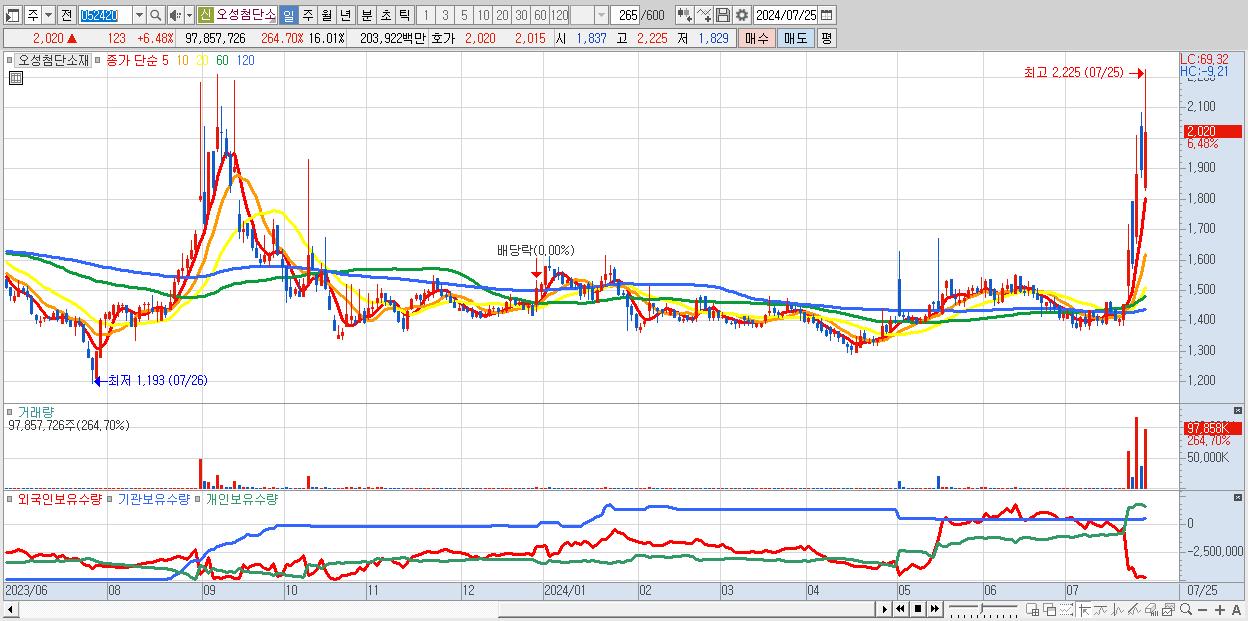Select the 60 interval tab
The image size is (1248, 621).
[x=540, y=15]
